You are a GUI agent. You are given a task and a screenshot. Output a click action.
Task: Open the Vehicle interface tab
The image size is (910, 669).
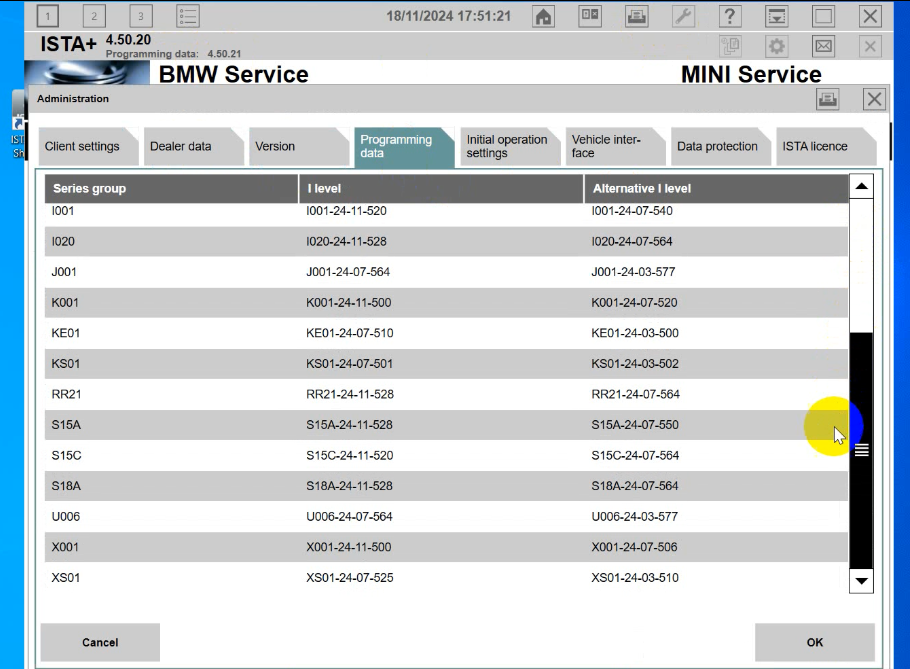(x=615, y=147)
